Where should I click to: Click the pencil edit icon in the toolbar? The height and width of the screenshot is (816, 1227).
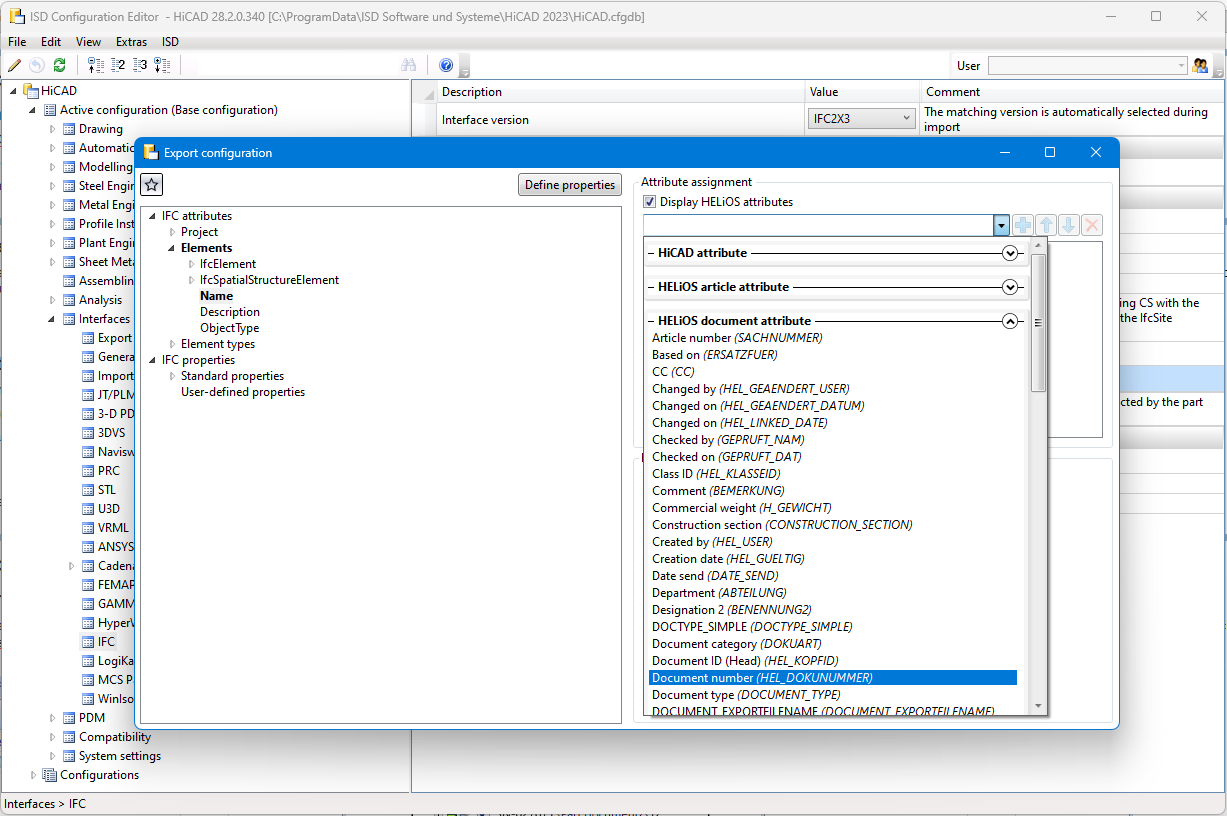click(14, 65)
